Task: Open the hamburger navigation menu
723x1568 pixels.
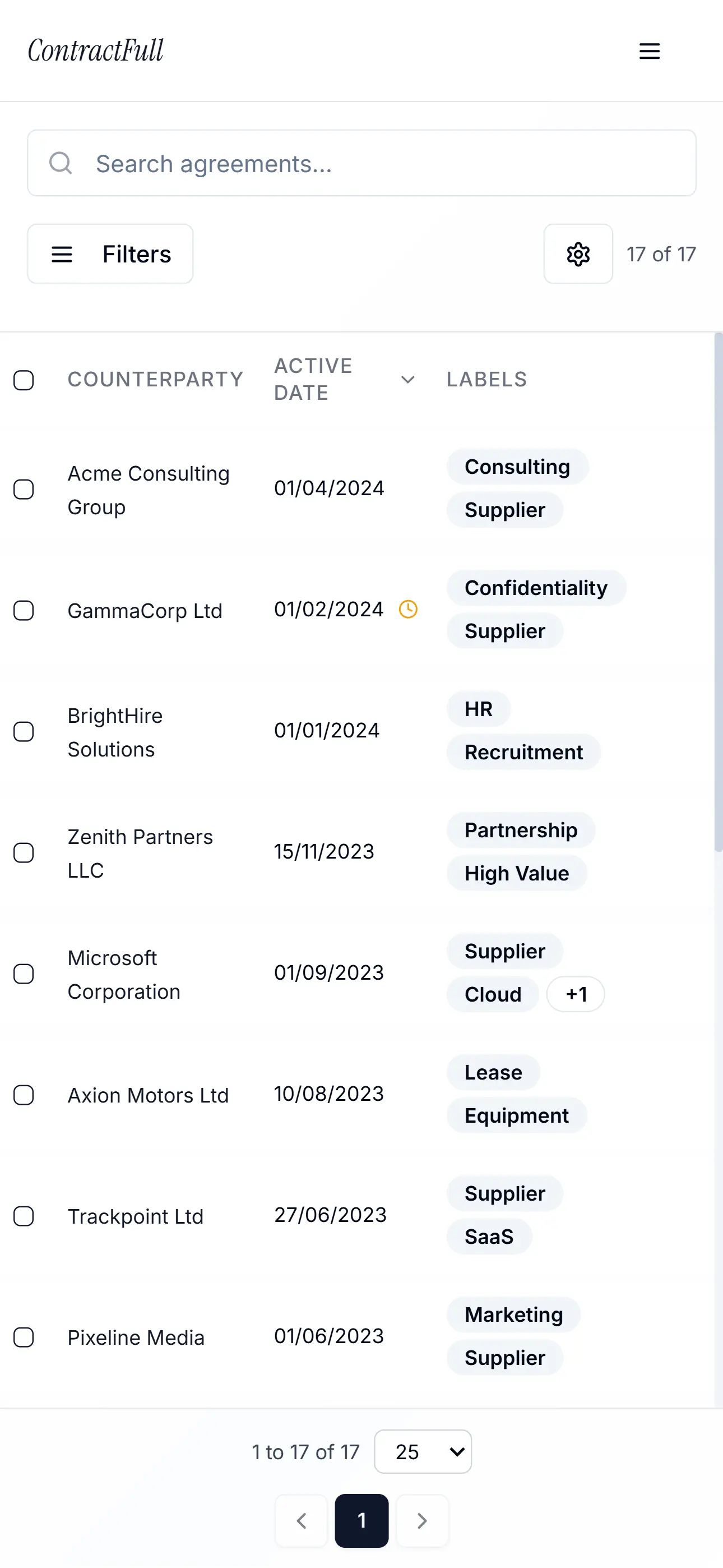Action: 650,51
